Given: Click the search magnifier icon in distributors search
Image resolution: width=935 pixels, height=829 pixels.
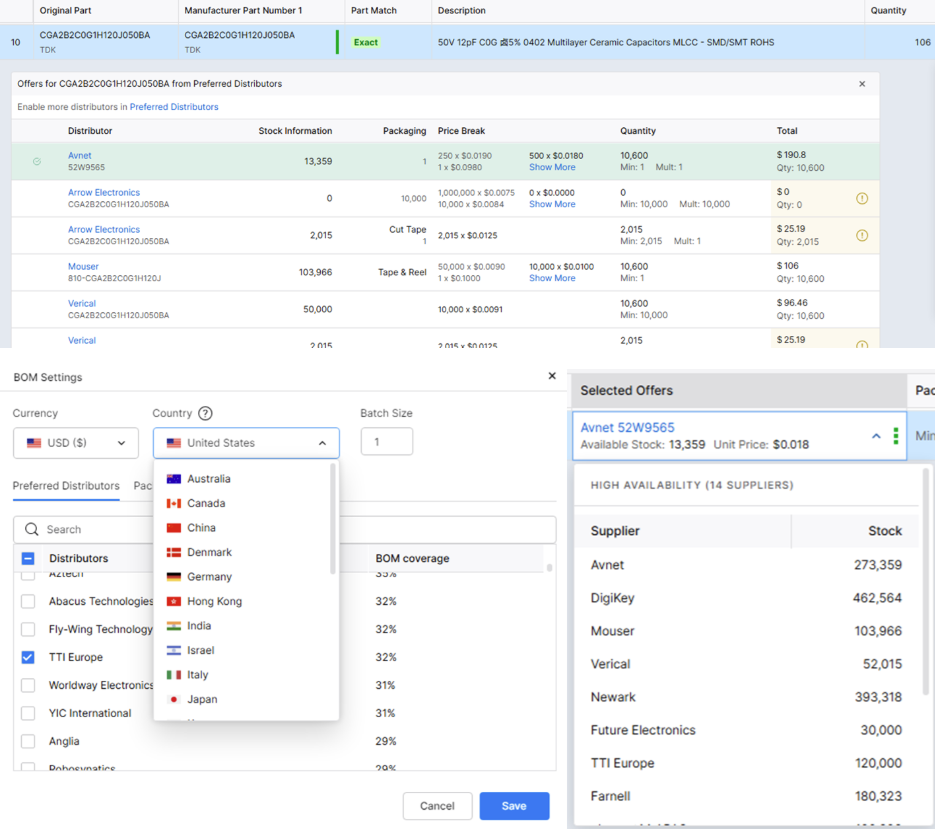Looking at the screenshot, I should [x=32, y=529].
